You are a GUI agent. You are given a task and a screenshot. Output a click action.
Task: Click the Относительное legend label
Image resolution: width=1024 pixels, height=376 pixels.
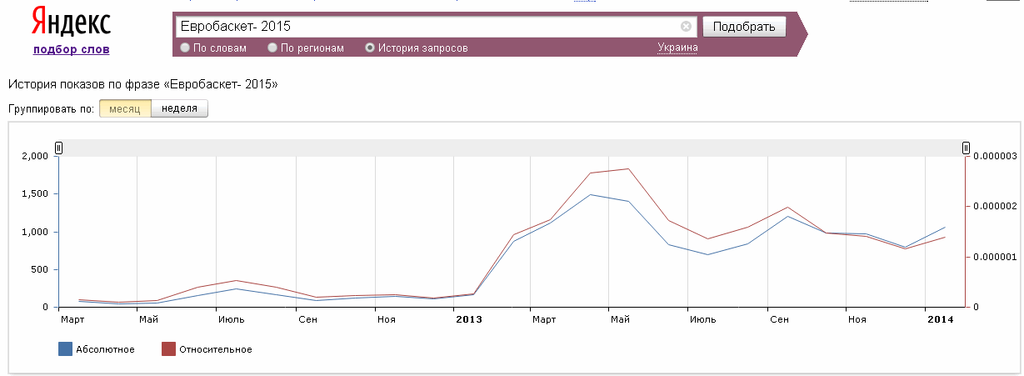pos(216,350)
